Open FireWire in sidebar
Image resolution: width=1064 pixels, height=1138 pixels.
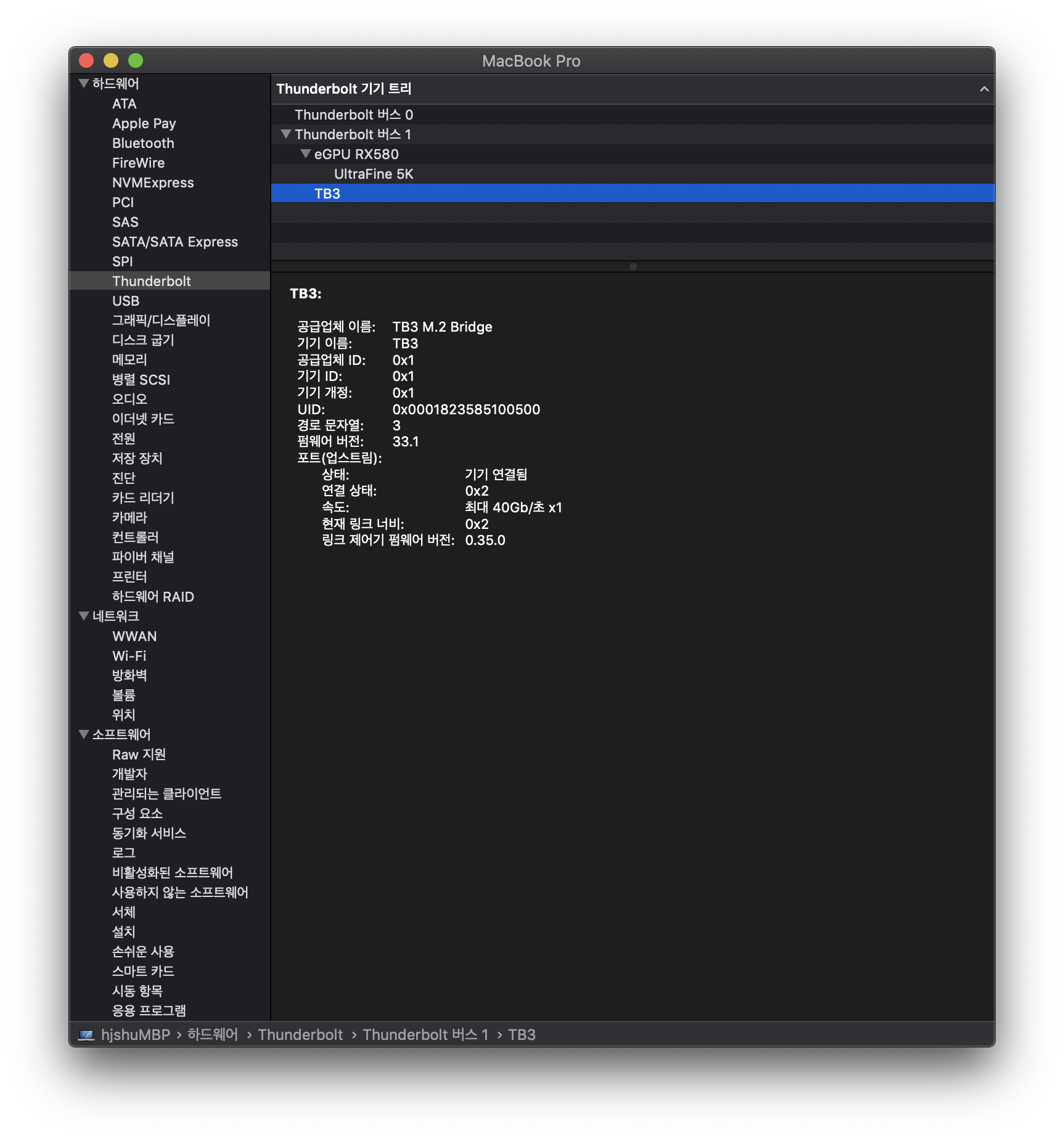pyautogui.click(x=139, y=163)
